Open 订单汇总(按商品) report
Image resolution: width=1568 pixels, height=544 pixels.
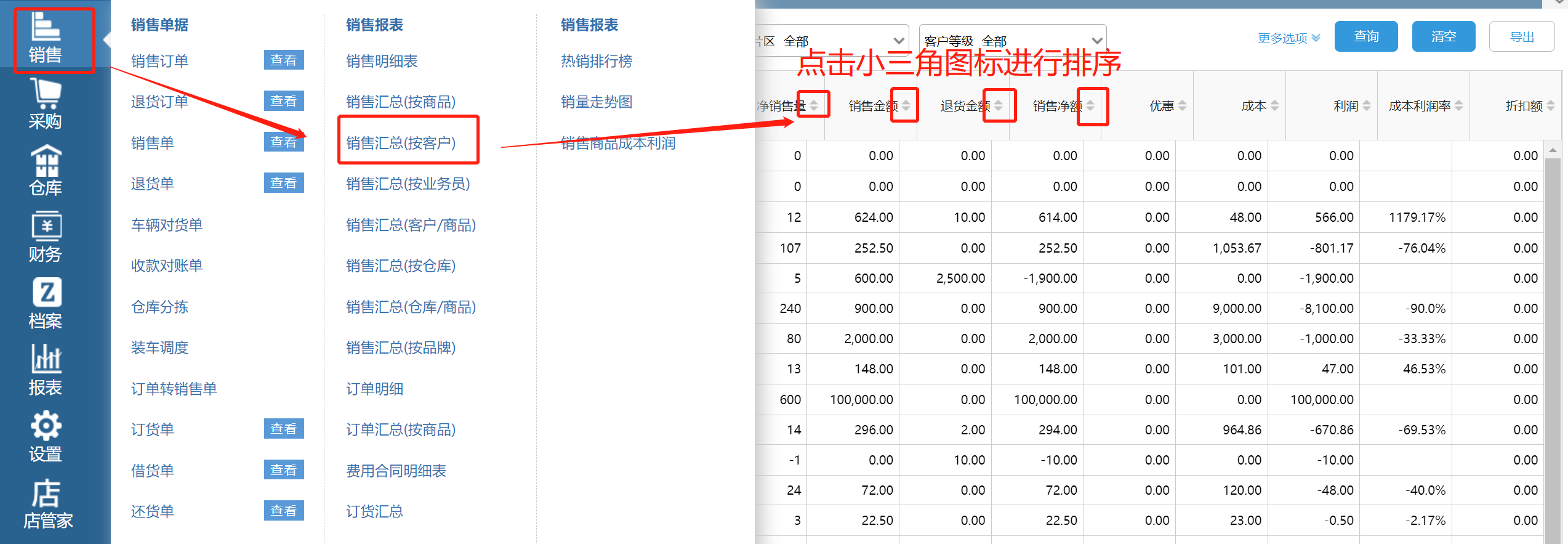[x=401, y=429]
